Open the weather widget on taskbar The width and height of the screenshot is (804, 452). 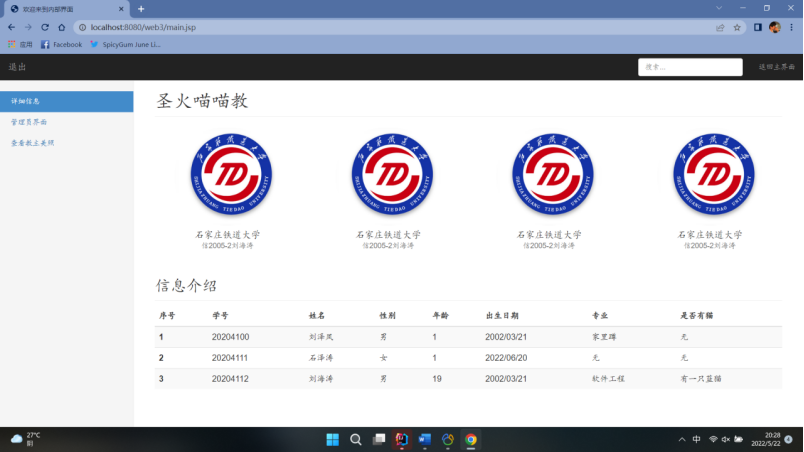[x=26, y=439]
